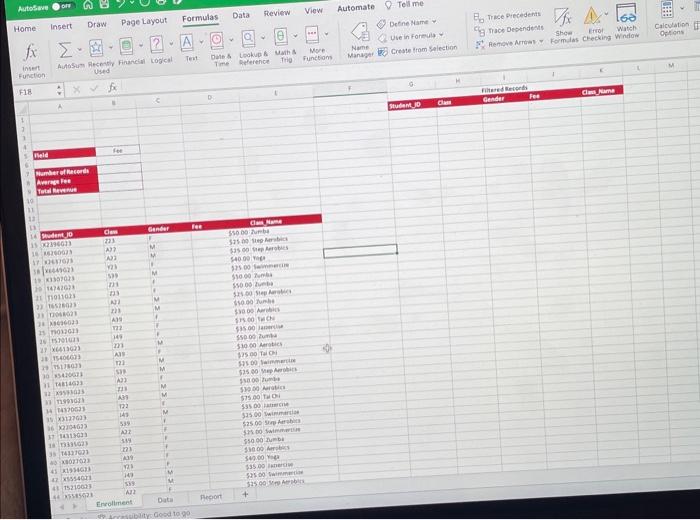Select the Number of Records label cell
The height and width of the screenshot is (520, 700).
66,172
